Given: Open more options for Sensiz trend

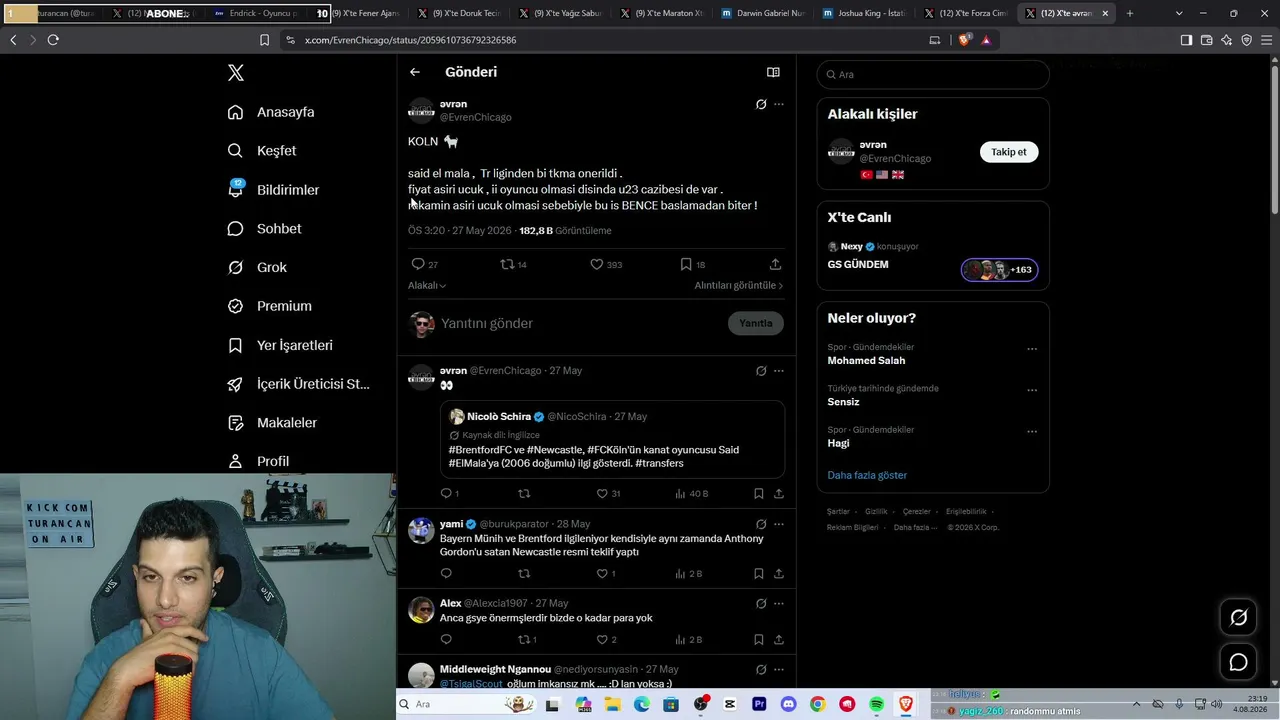Looking at the screenshot, I should [1032, 390].
